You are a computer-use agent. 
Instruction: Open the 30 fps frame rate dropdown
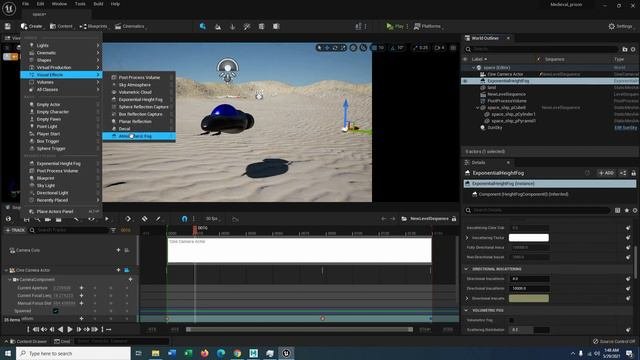click(212, 219)
